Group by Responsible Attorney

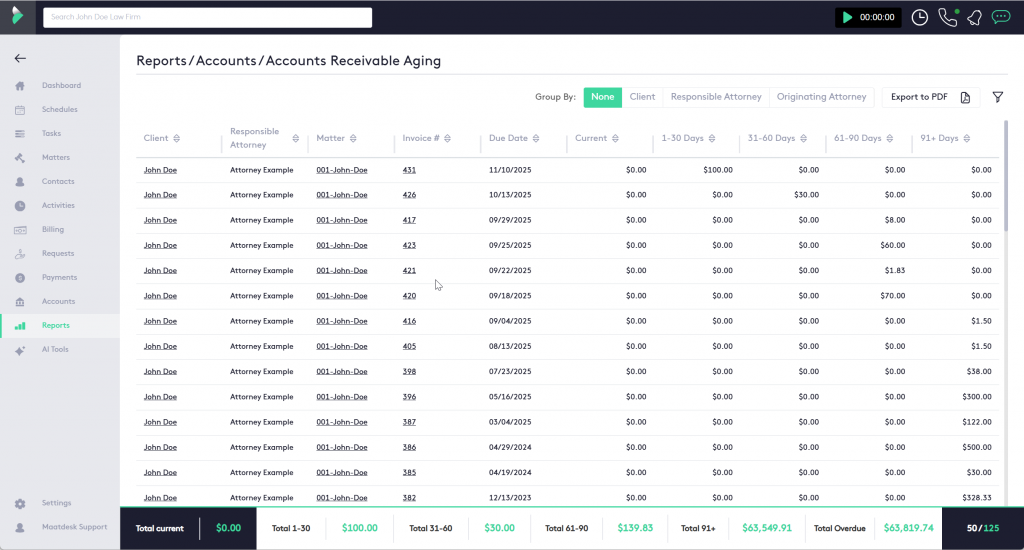pyautogui.click(x=715, y=97)
